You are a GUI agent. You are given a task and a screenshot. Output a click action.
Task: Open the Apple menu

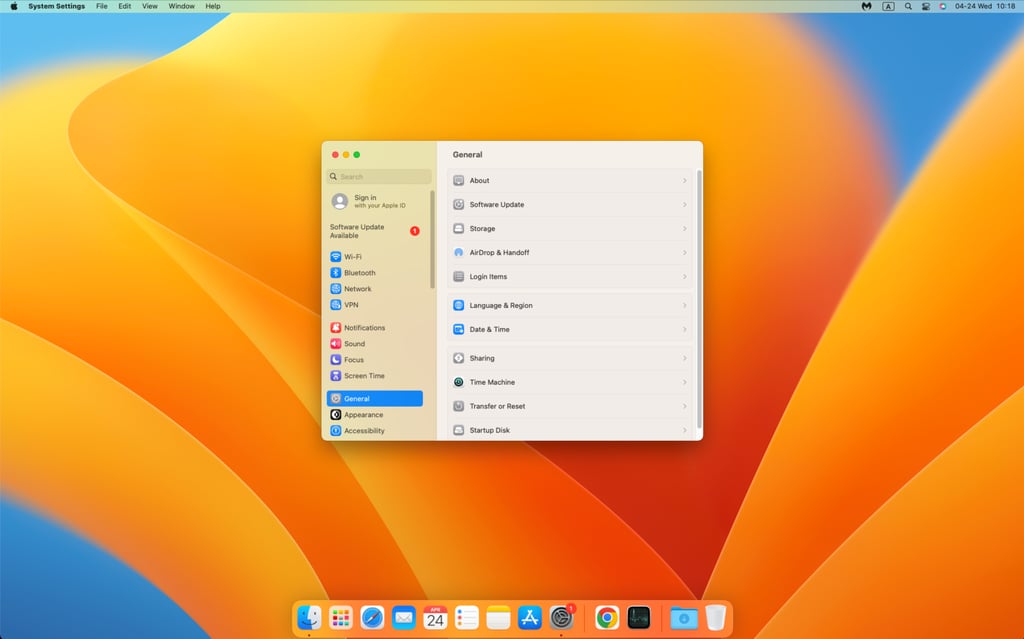(14, 6)
